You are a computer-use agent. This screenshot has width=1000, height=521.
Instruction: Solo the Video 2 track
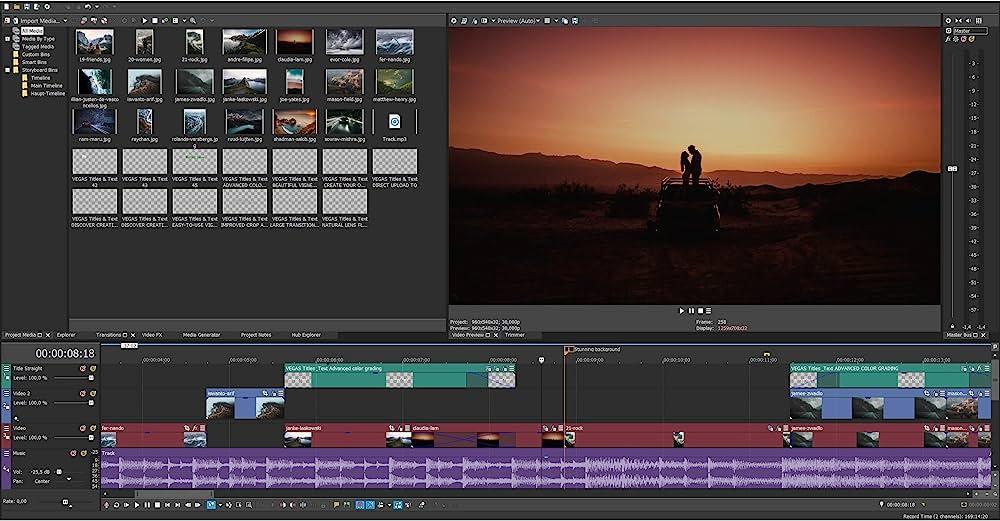92,394
